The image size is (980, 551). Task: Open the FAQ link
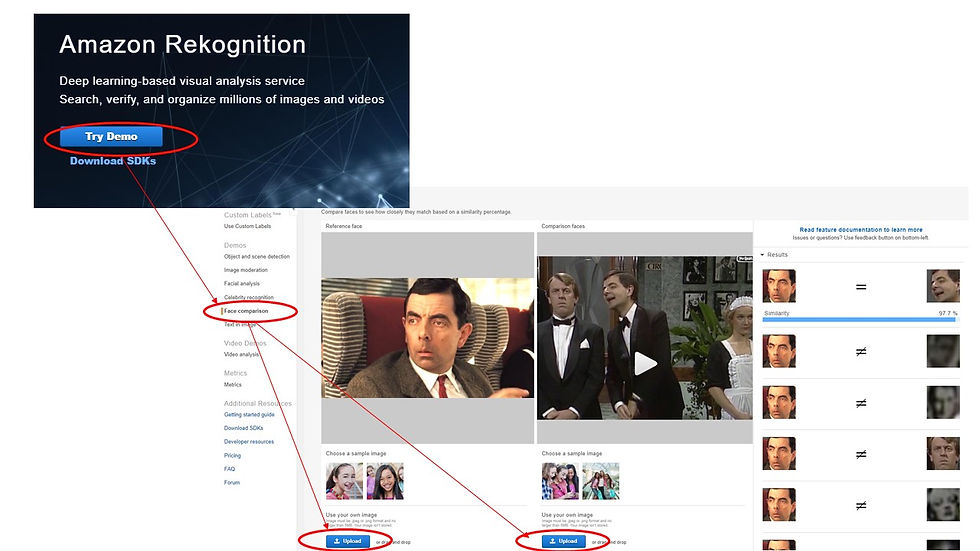pos(229,469)
